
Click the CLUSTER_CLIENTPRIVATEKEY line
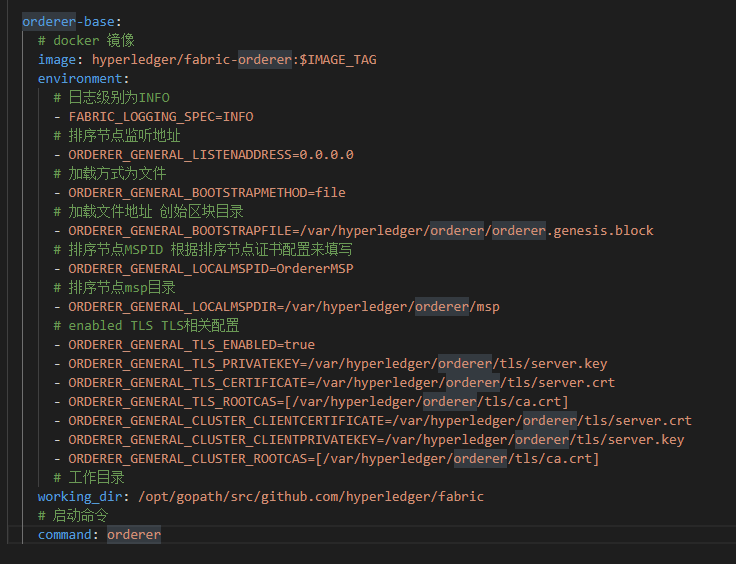pos(369,440)
